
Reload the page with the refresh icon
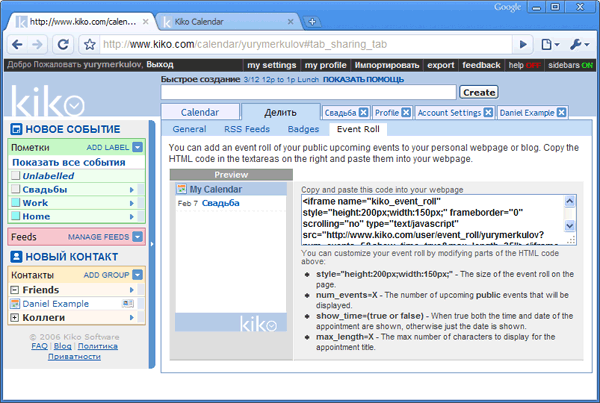63,45
